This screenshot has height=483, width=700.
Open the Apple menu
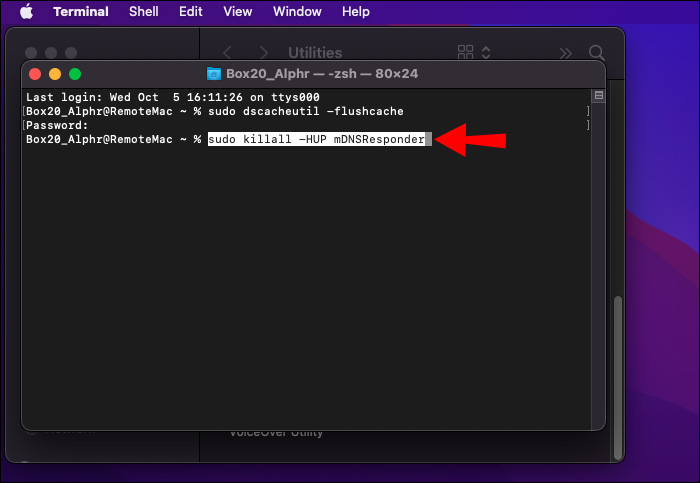point(26,12)
